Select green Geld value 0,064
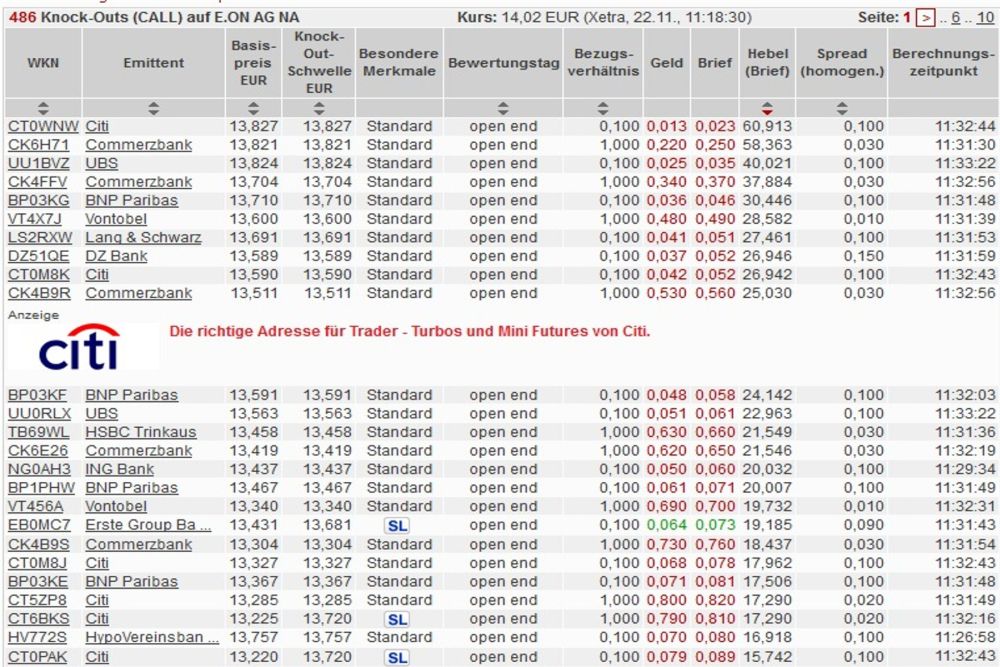Viewport: 1000px width, 667px height. (666, 525)
